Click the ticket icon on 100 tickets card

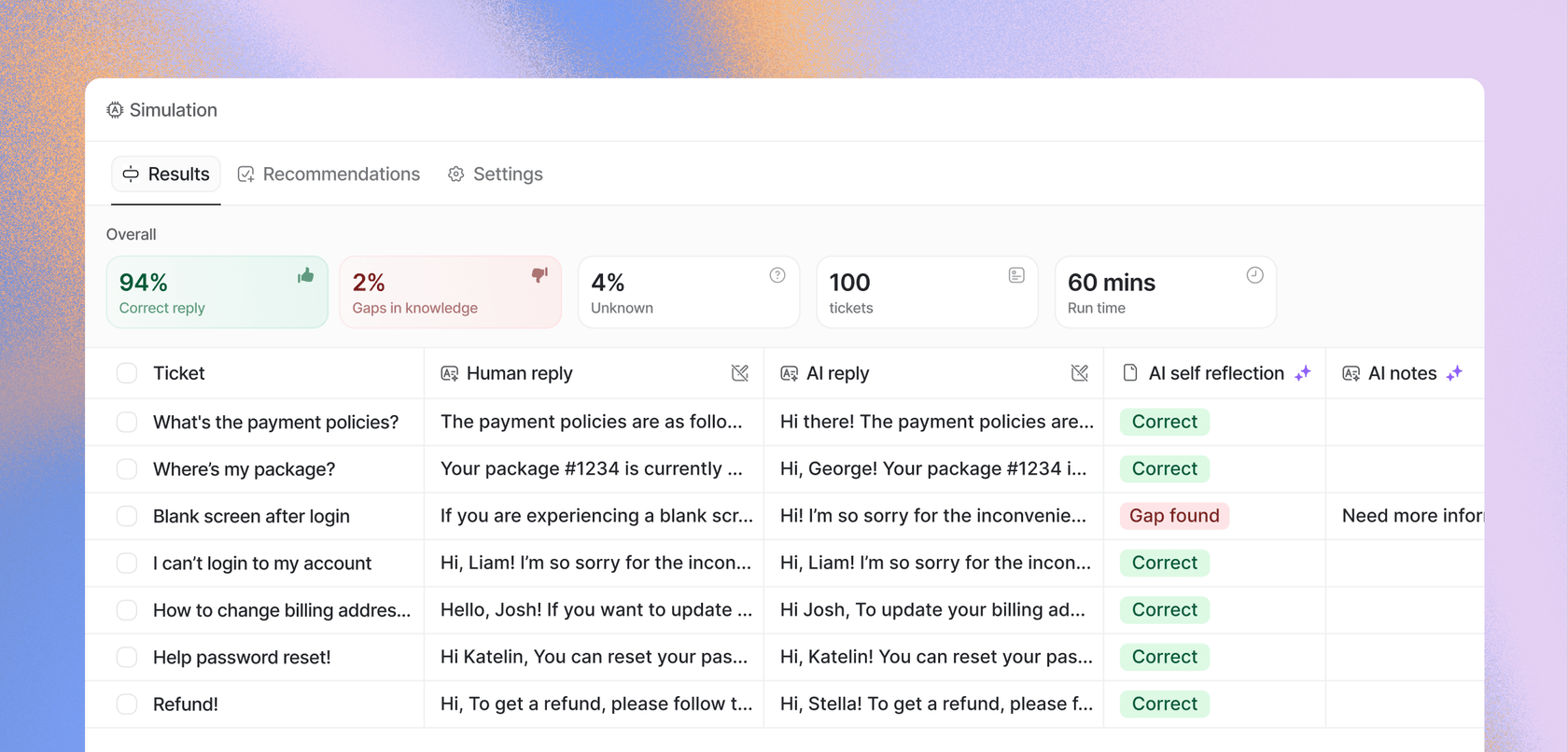(x=1016, y=275)
